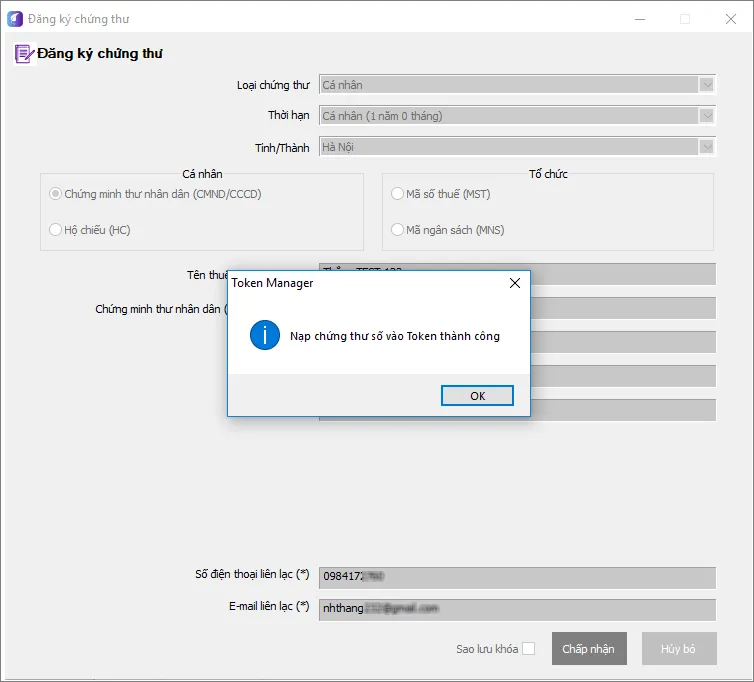The height and width of the screenshot is (682, 754).
Task: Click the Chứng minh thư nhân dân number field
Action: tap(620, 308)
